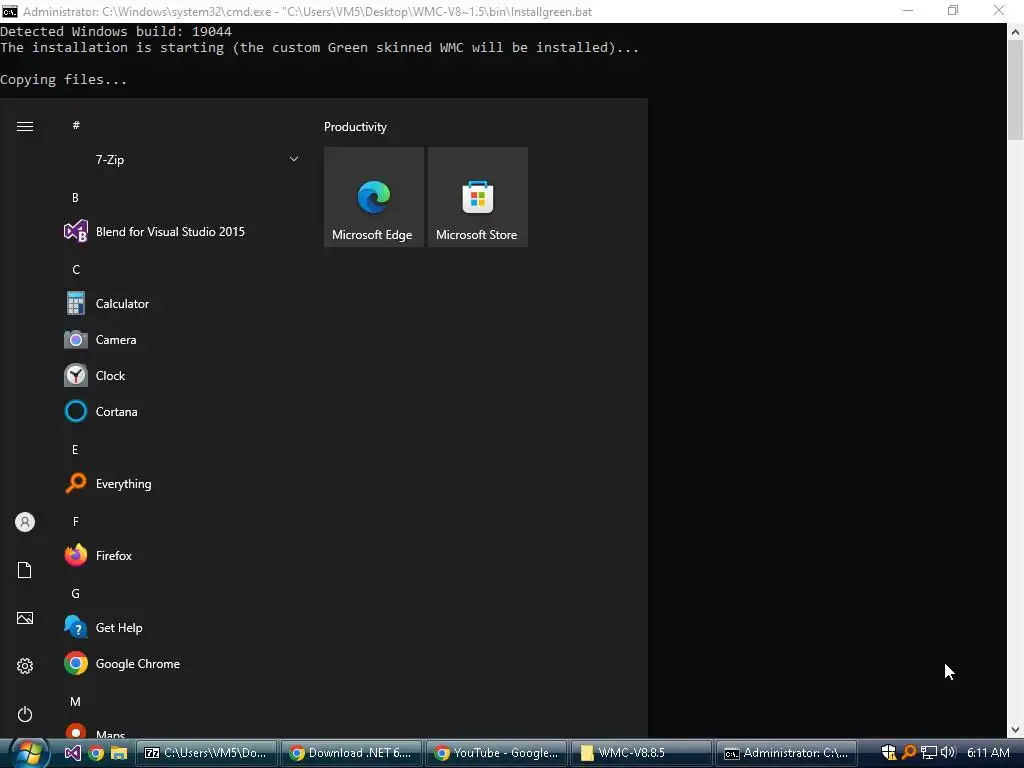
Task: Select the letter F section header
Action: point(76,521)
